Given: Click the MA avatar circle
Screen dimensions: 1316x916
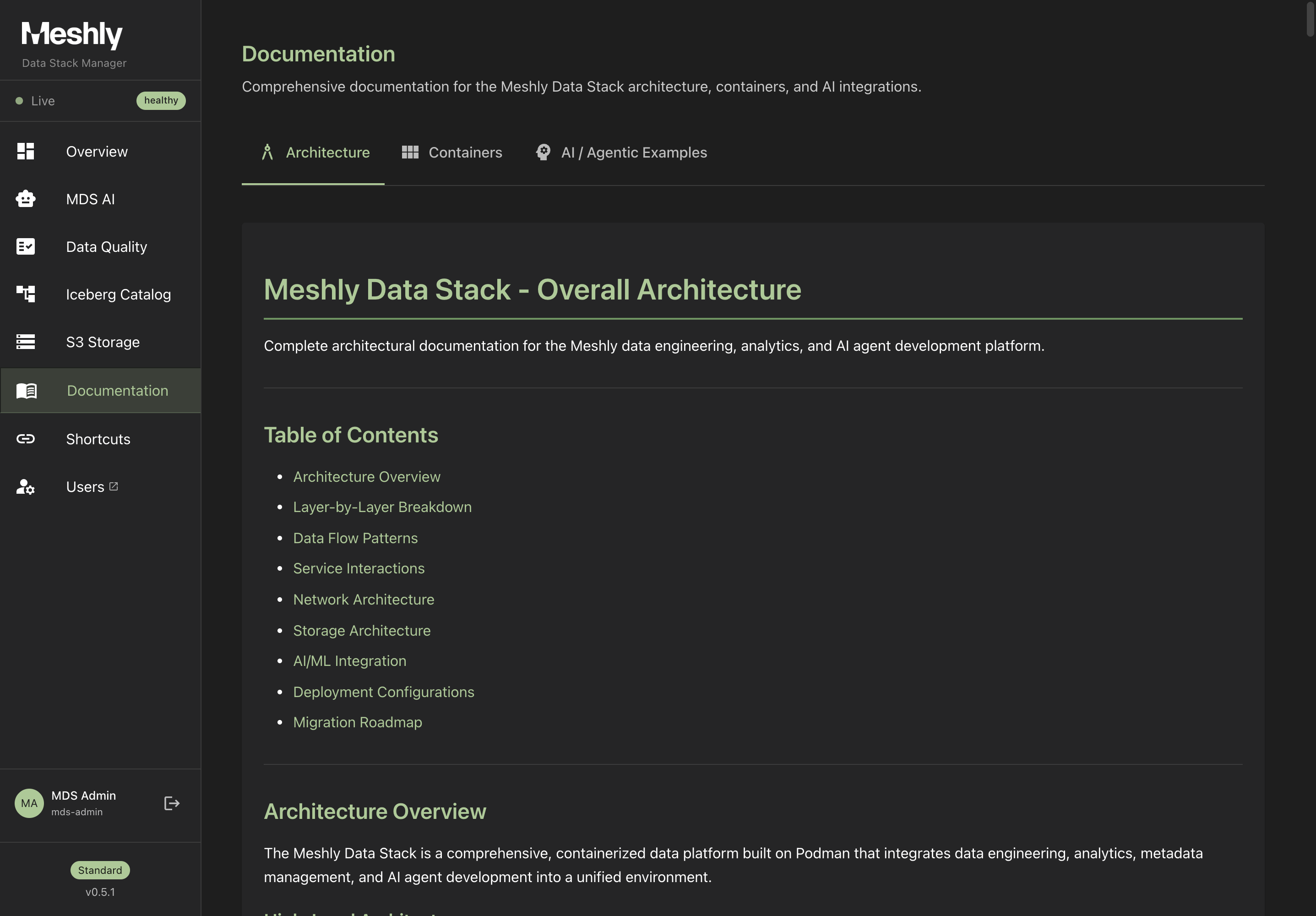Looking at the screenshot, I should [29, 803].
